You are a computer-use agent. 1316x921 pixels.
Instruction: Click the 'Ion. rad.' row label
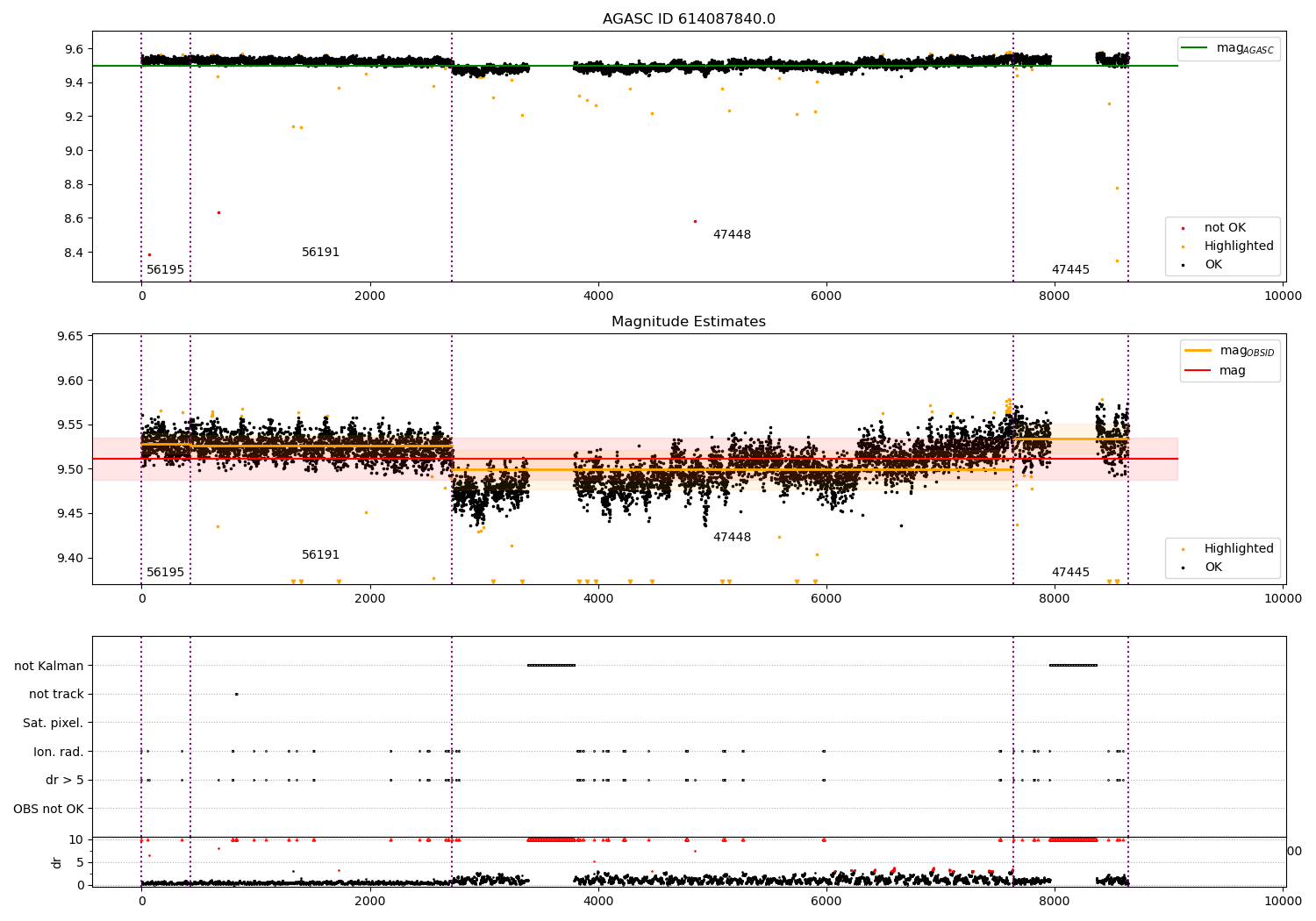coord(59,752)
